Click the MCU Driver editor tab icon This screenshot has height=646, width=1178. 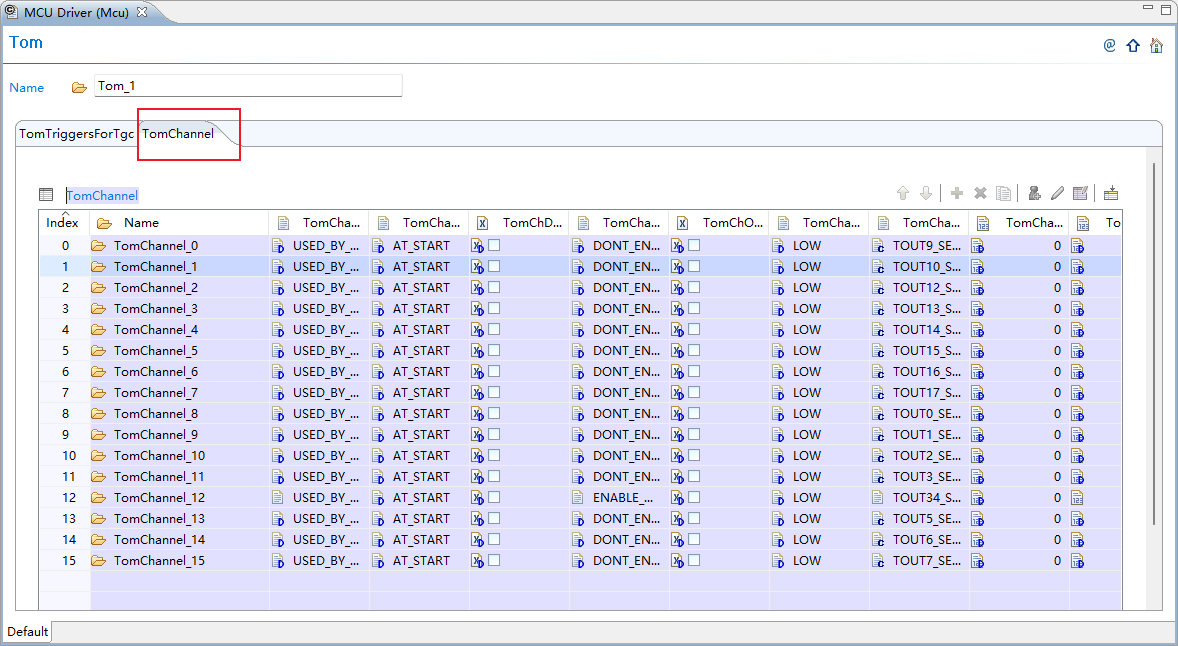11,12
